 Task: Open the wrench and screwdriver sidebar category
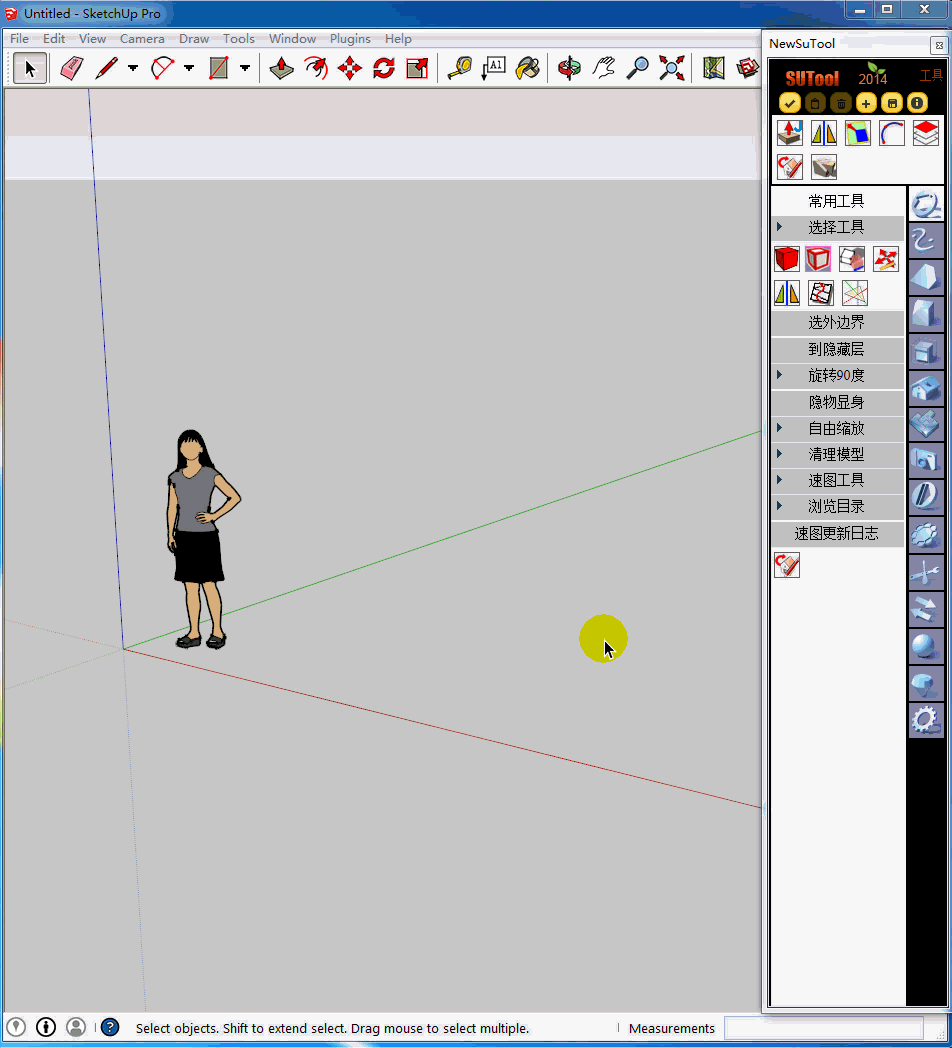(926, 571)
